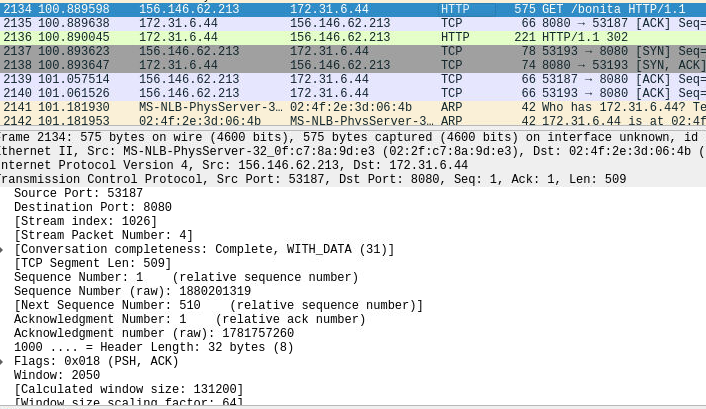Expand the Flags 0x018 (PSH, ACK) arrow
The width and height of the screenshot is (706, 409).
(x=4, y=361)
